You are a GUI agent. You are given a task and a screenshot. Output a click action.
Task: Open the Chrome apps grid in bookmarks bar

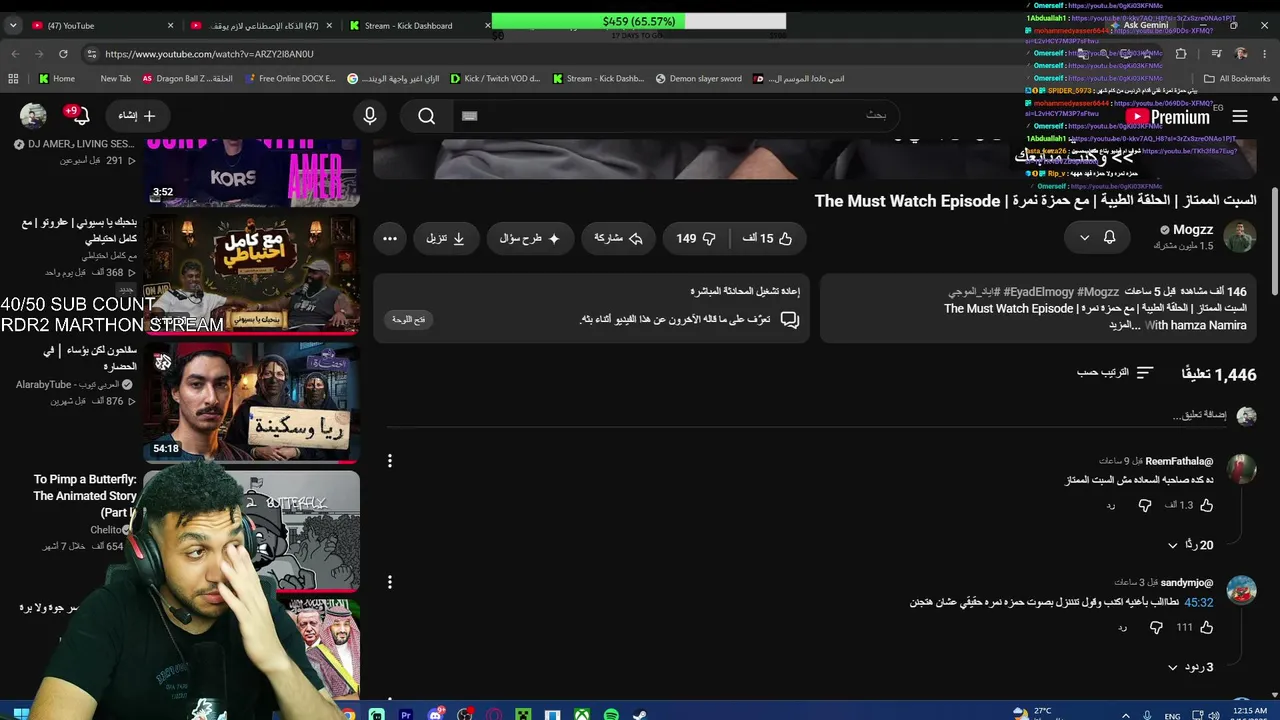click(13, 79)
